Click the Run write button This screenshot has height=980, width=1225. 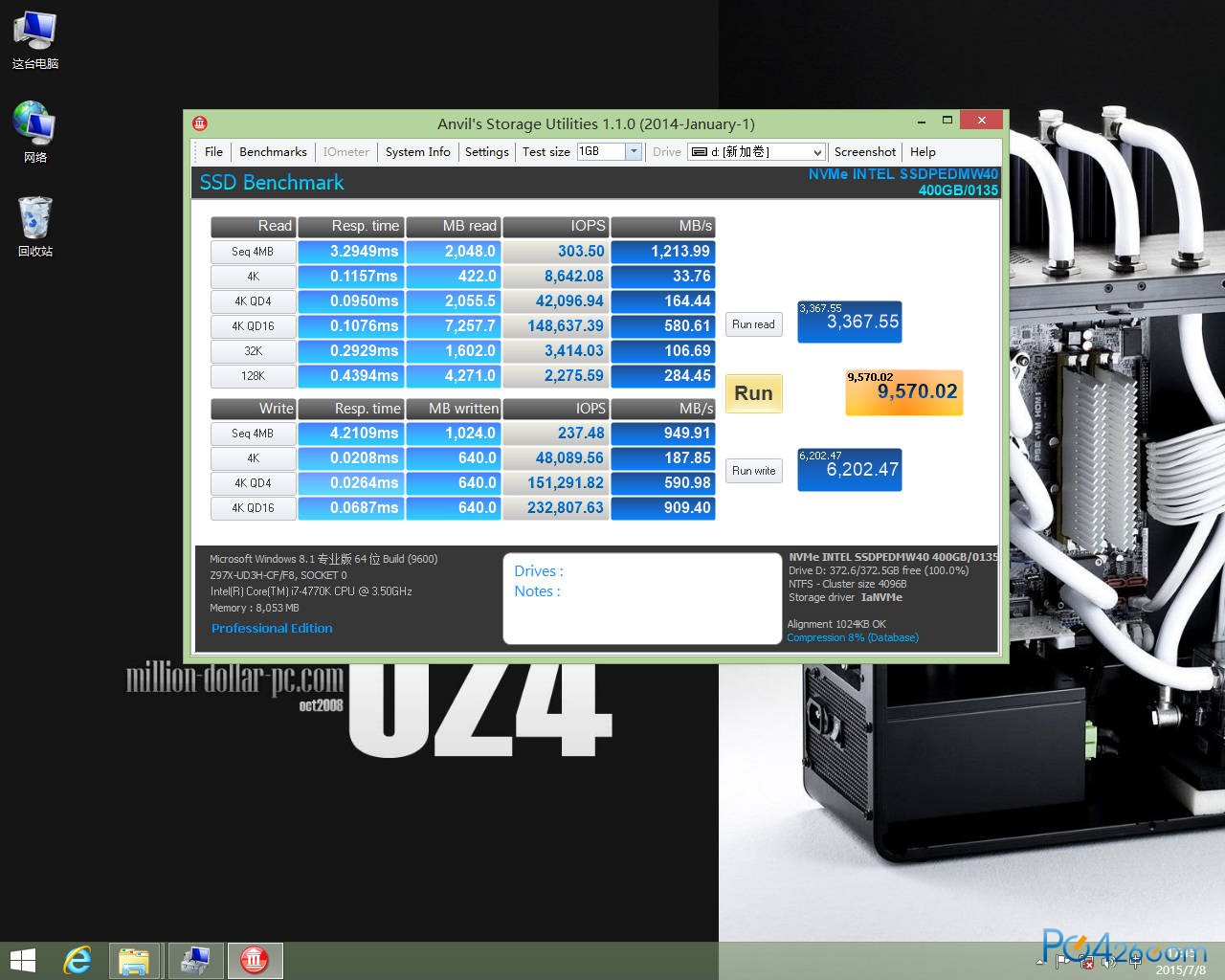tap(753, 470)
